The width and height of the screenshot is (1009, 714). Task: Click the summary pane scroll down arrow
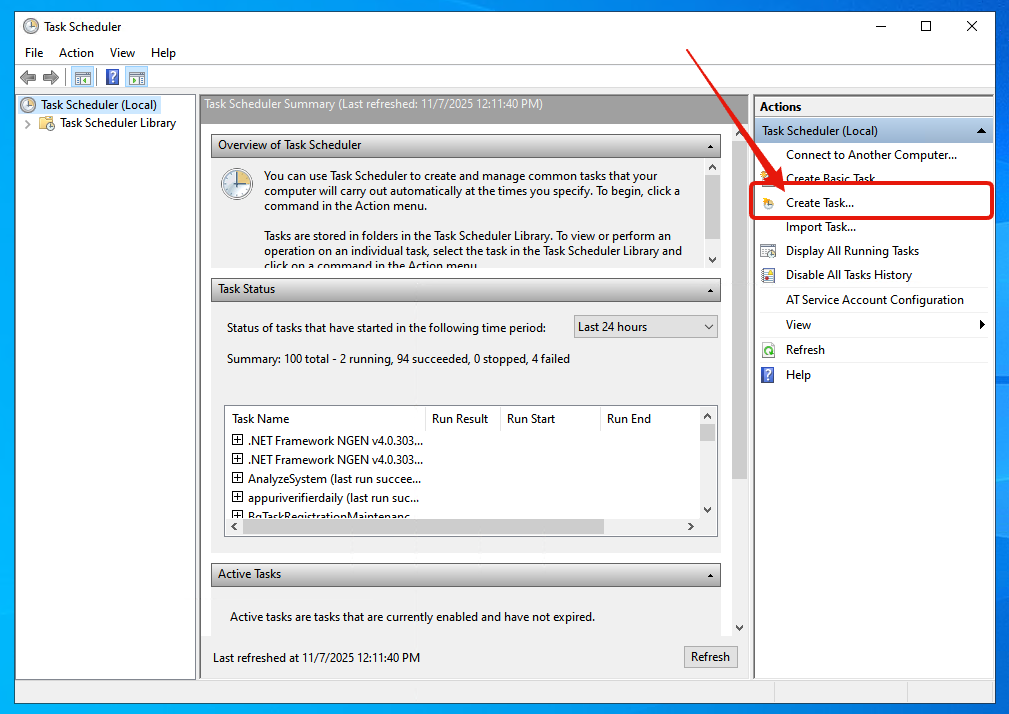[x=739, y=628]
